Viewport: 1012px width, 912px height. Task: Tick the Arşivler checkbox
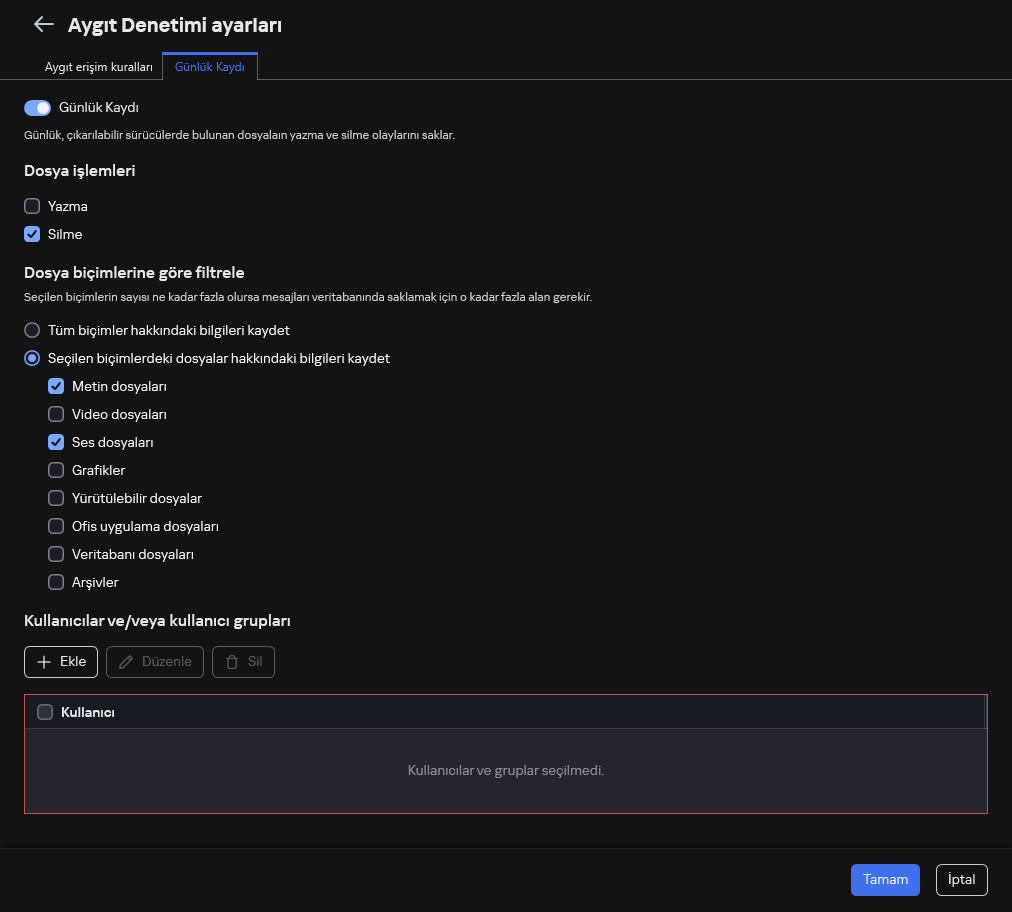(x=56, y=582)
